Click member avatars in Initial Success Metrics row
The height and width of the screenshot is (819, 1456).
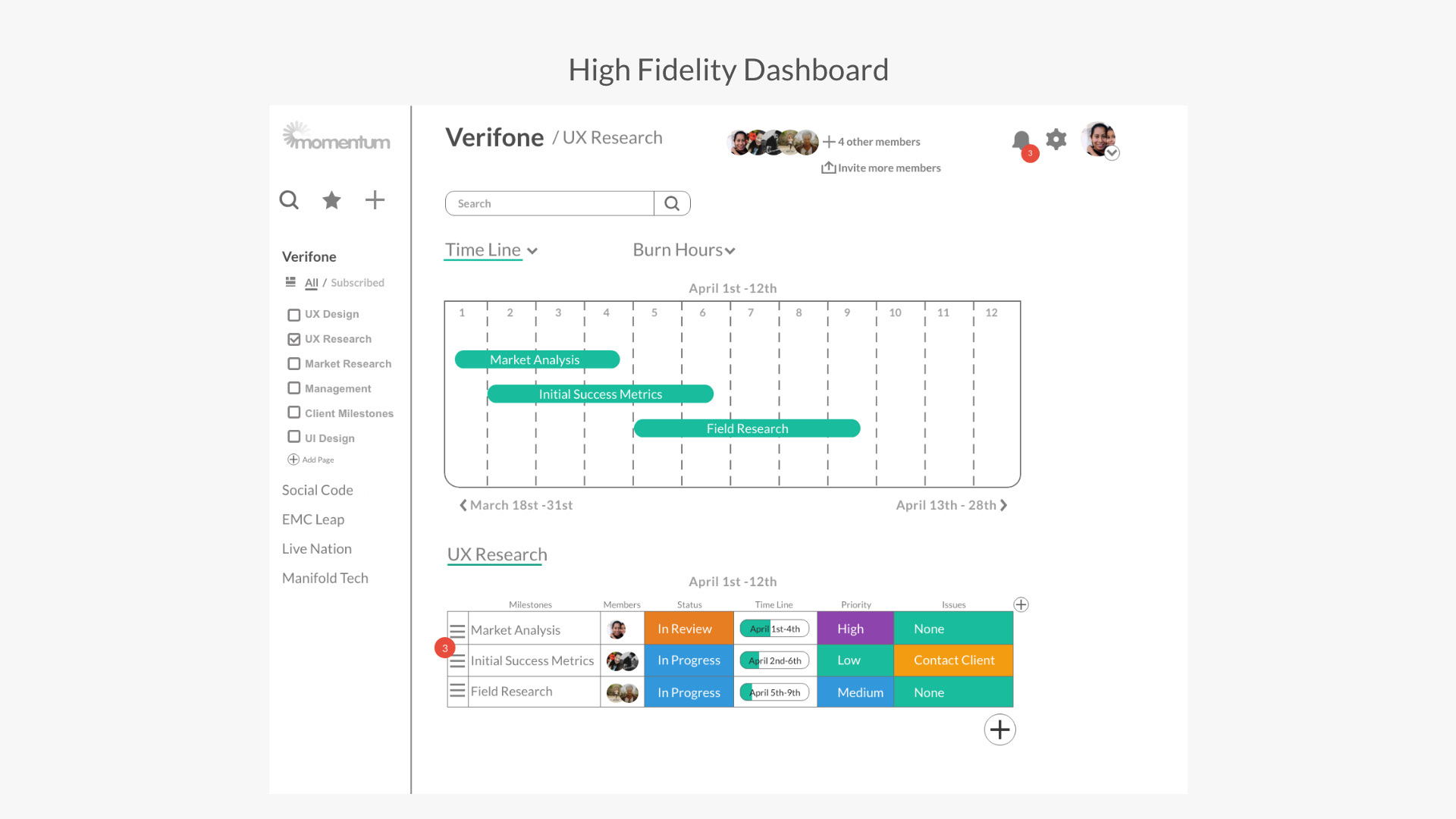[x=623, y=661]
